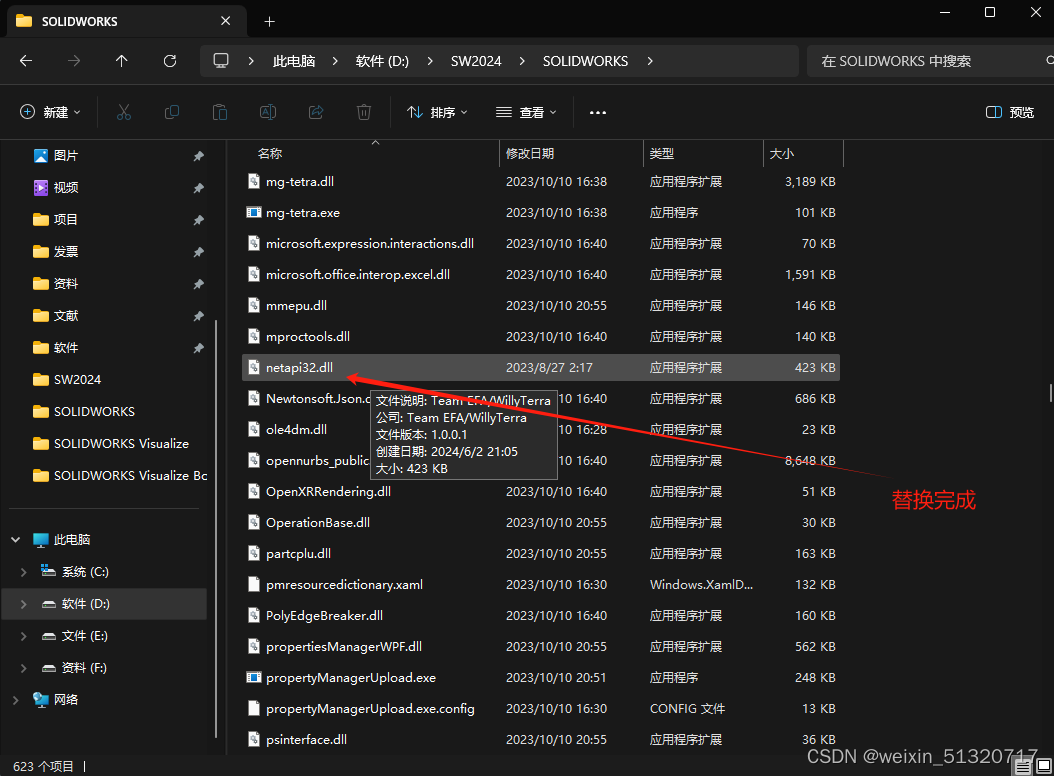Expand the 资料 (F:) drive node

24,668
